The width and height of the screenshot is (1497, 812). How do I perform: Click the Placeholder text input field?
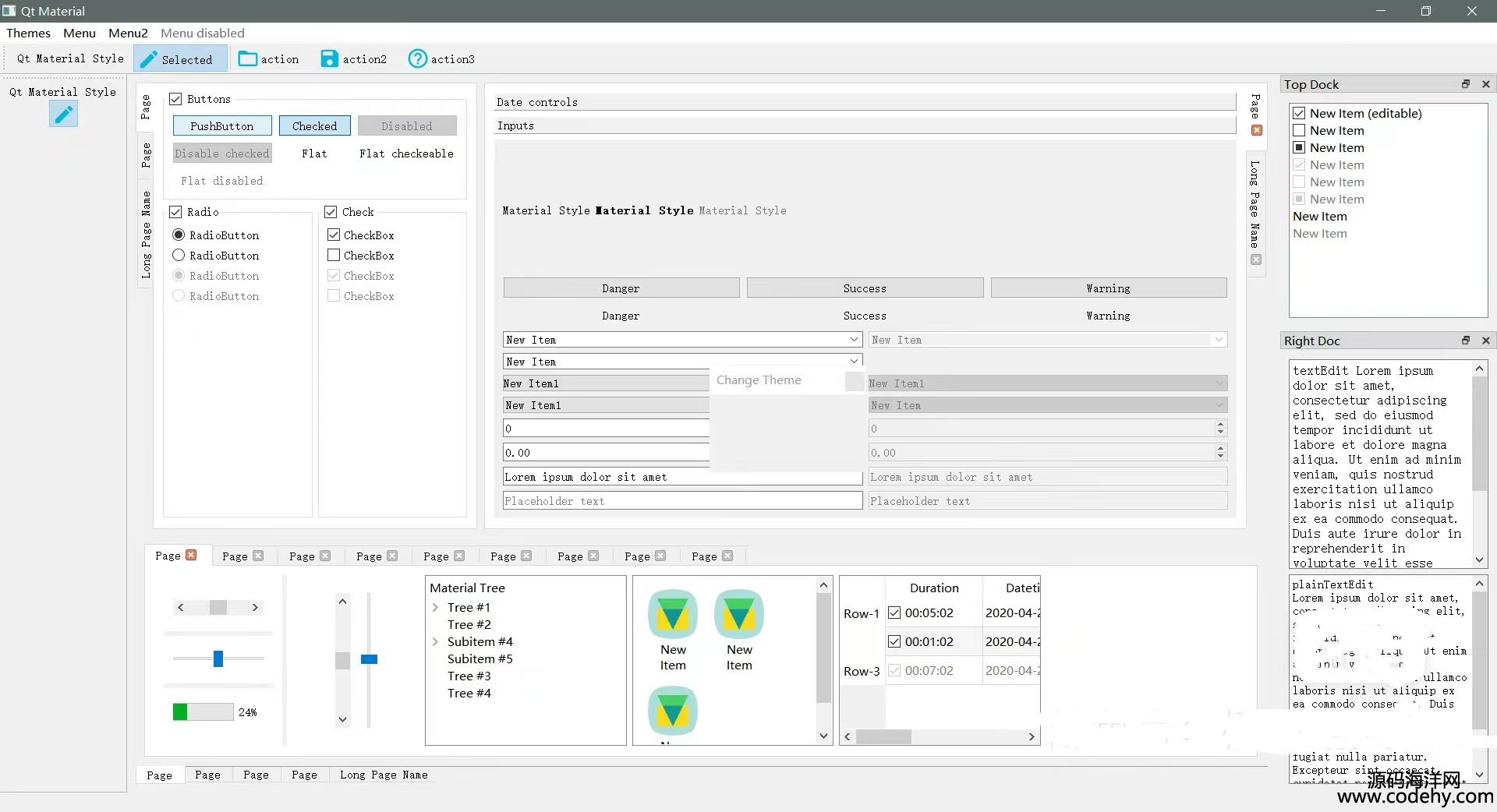(682, 500)
